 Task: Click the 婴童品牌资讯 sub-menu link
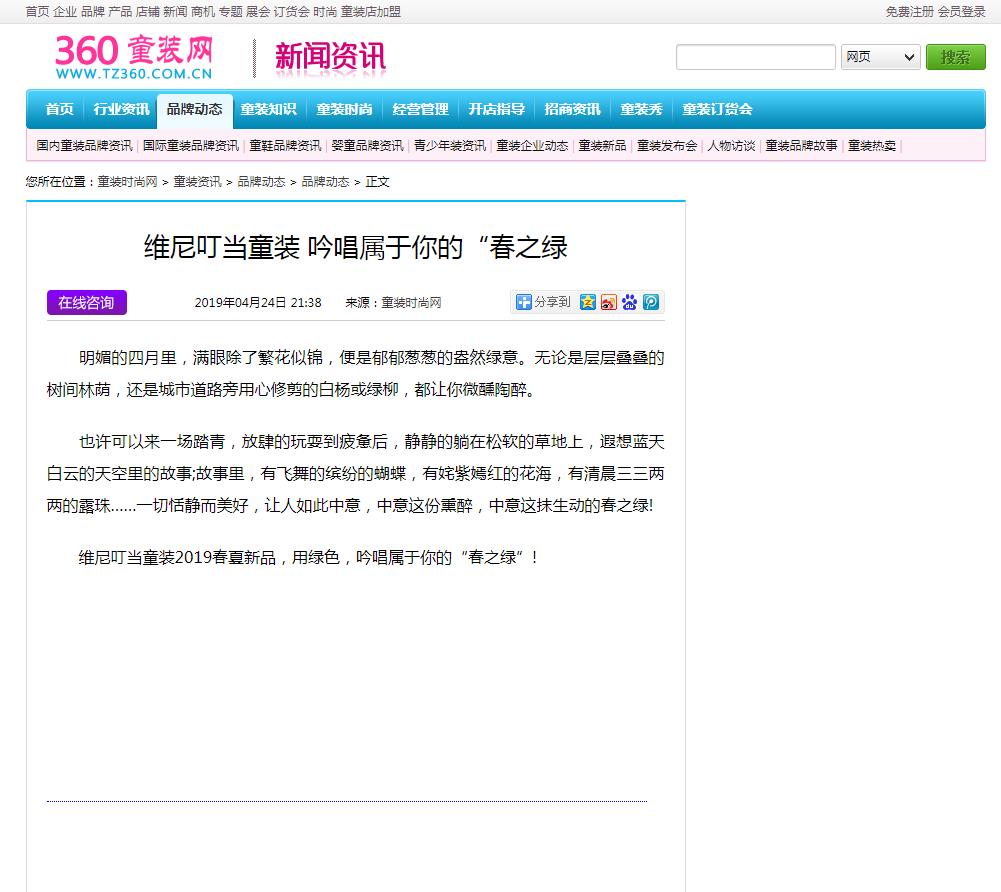[x=368, y=146]
